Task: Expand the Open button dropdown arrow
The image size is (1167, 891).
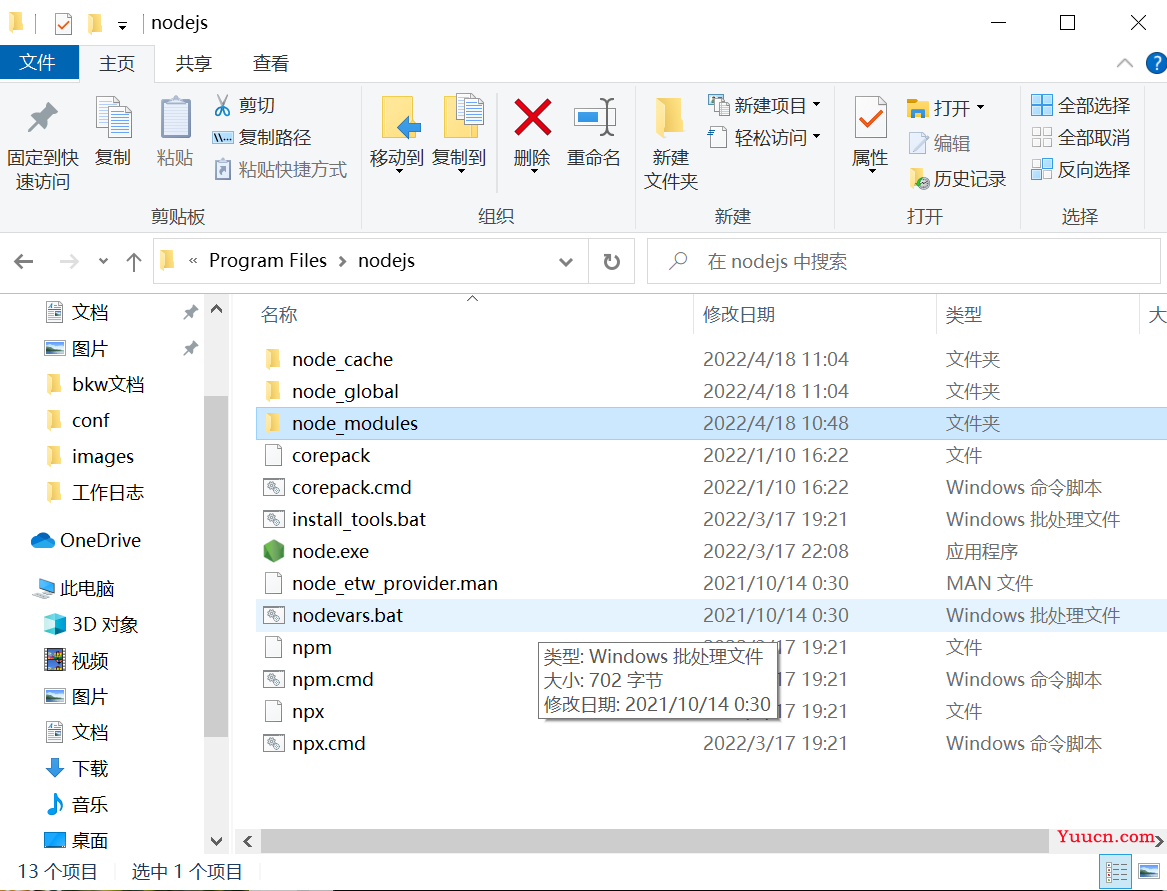Action: [980, 108]
